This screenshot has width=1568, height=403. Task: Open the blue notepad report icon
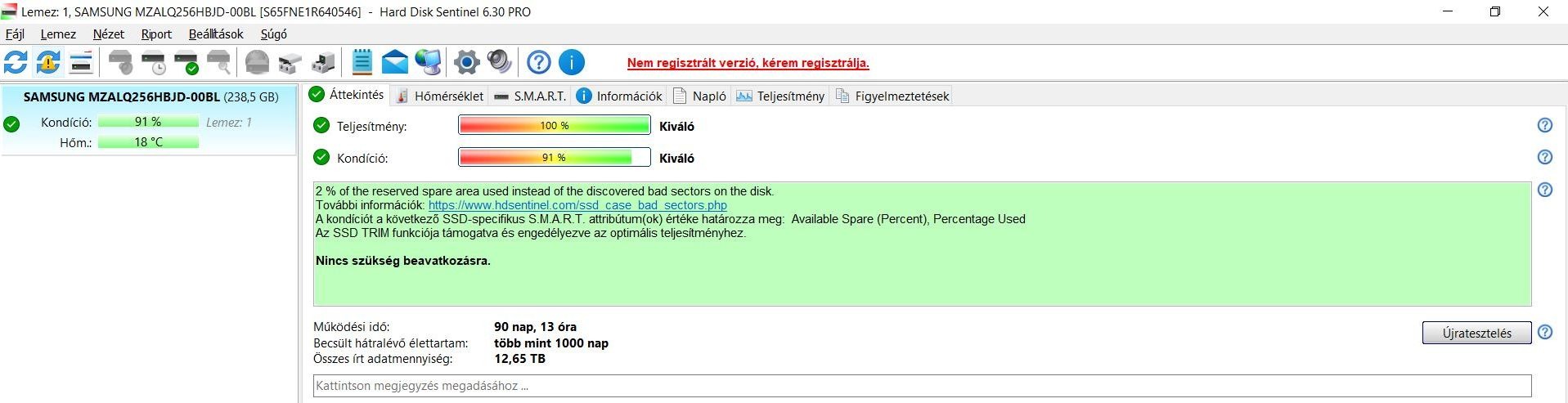[x=362, y=62]
